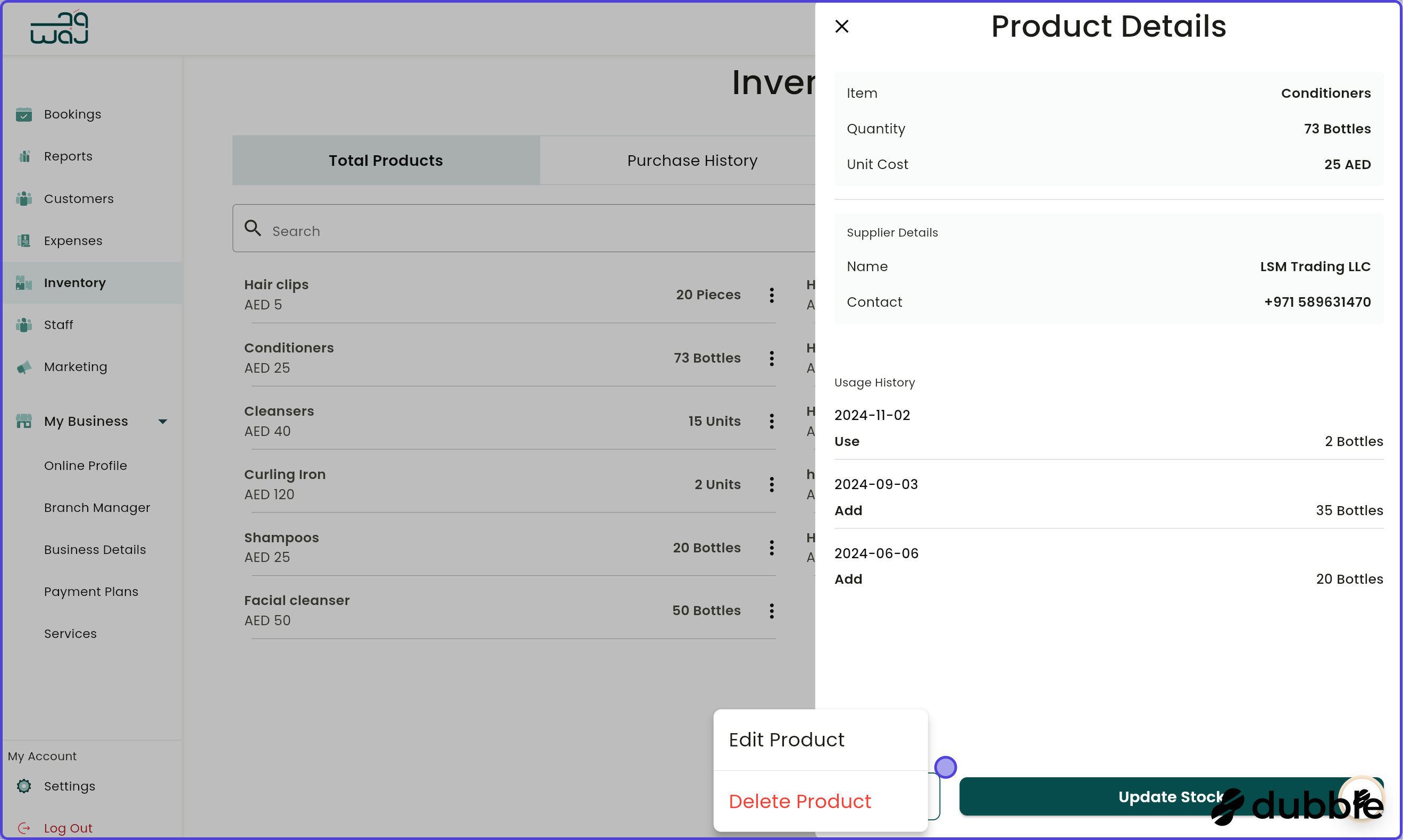The height and width of the screenshot is (840, 1403).
Task: Open Marketing via the megaphone icon
Action: coord(24,367)
